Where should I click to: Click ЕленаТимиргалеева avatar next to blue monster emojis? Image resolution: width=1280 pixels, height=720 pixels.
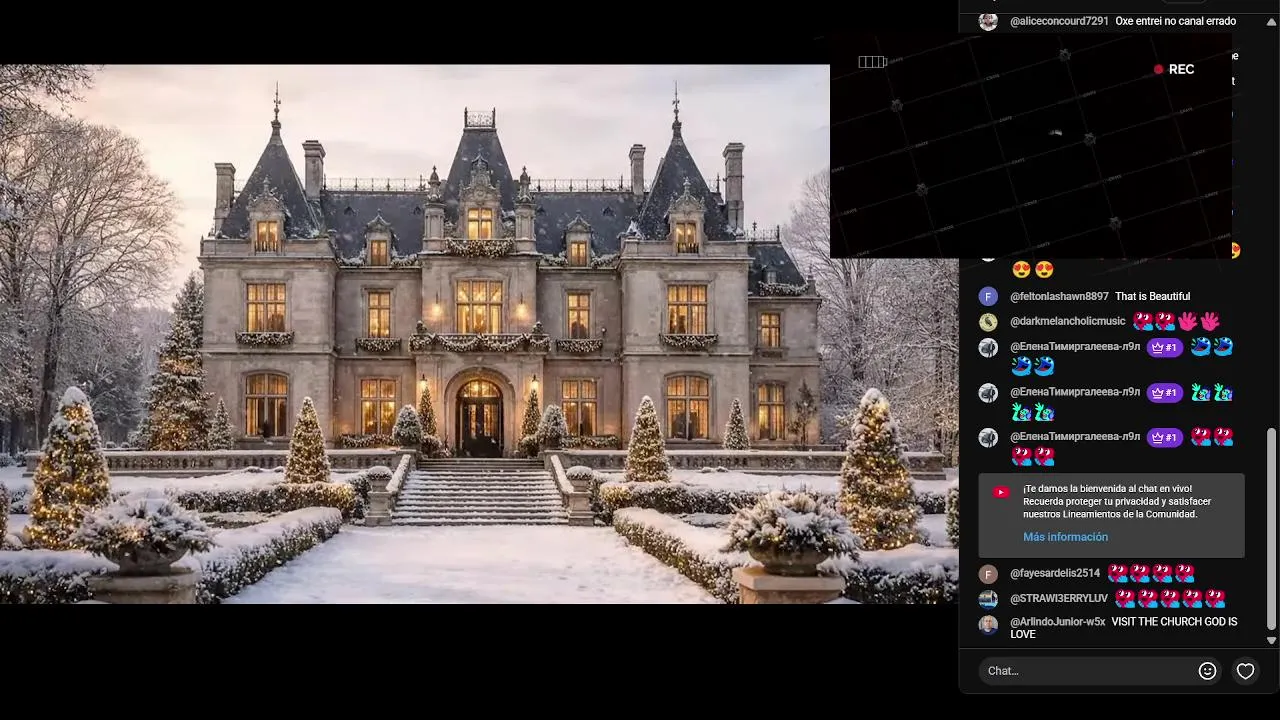[988, 348]
